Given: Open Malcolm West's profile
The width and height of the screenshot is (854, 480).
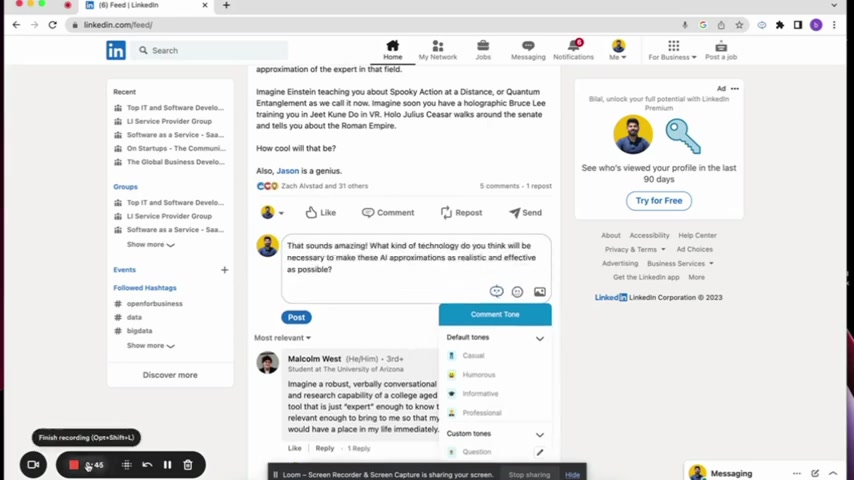Looking at the screenshot, I should pyautogui.click(x=314, y=359).
